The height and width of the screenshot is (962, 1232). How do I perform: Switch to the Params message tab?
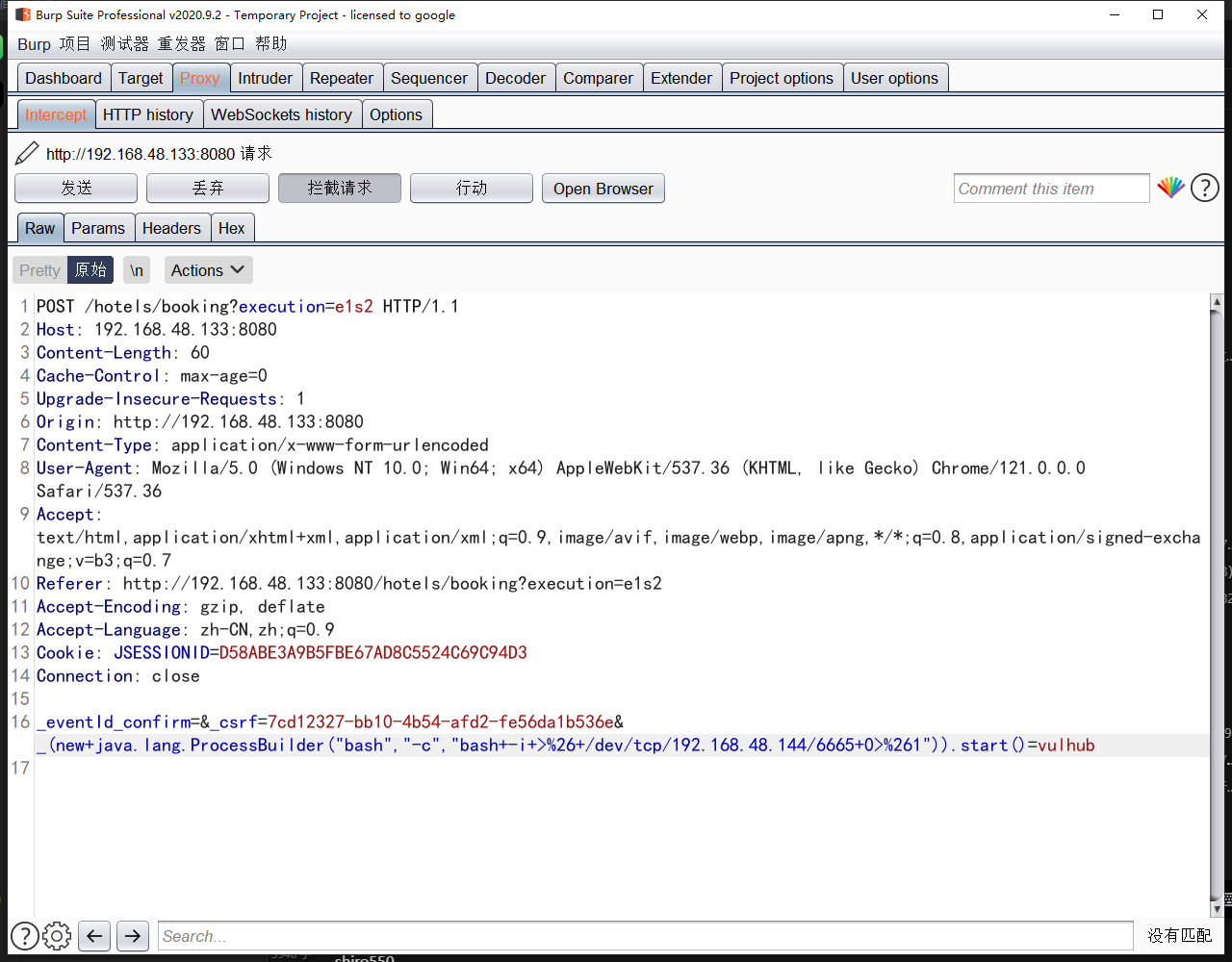click(98, 228)
